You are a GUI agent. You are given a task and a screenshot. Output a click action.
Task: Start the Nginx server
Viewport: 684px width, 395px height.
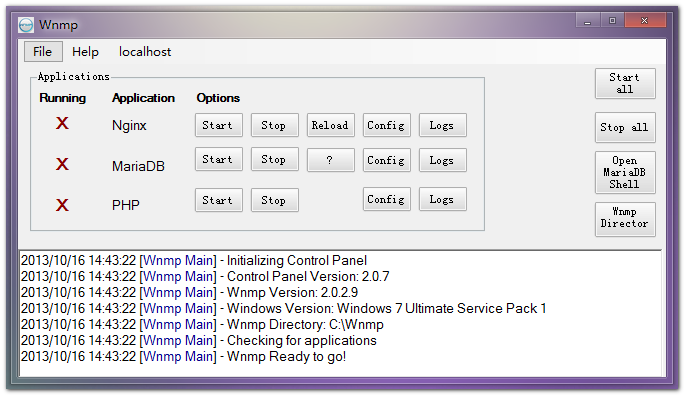click(219, 125)
